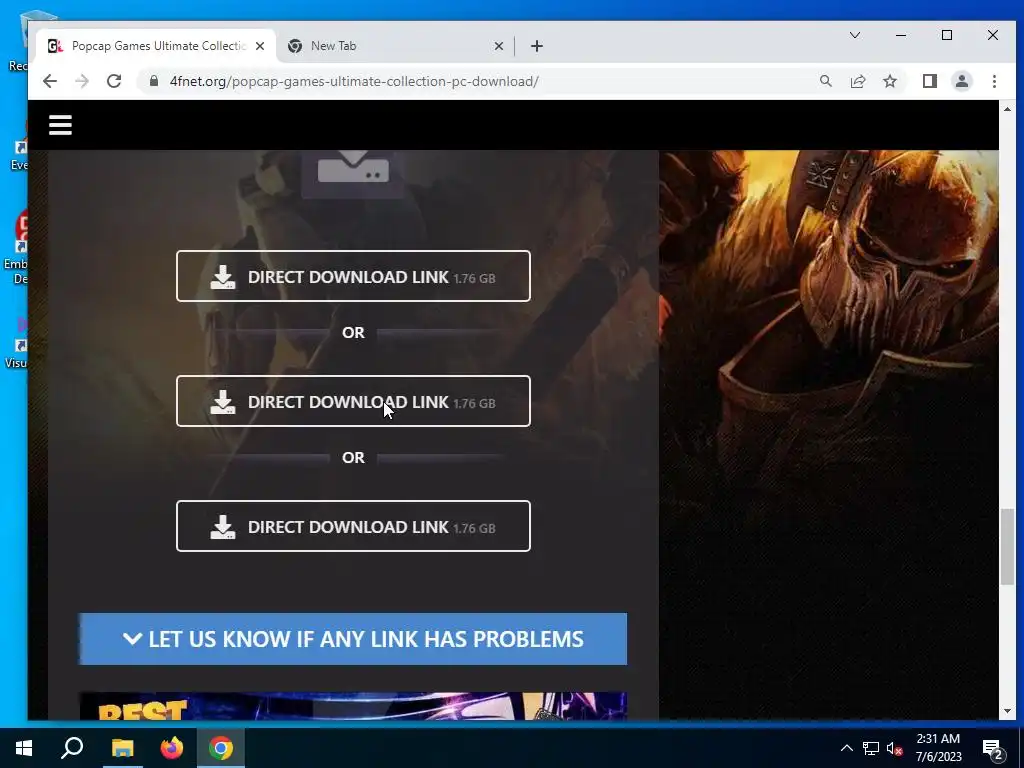Open the search-in-page zoom magnifier icon
This screenshot has height=768, width=1024.
[x=825, y=81]
